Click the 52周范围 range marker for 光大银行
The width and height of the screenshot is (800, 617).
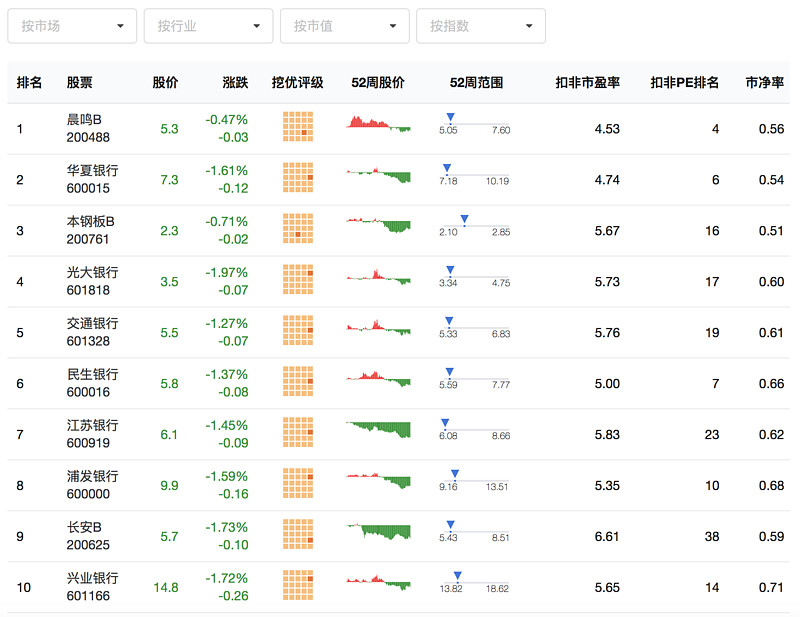474,277
